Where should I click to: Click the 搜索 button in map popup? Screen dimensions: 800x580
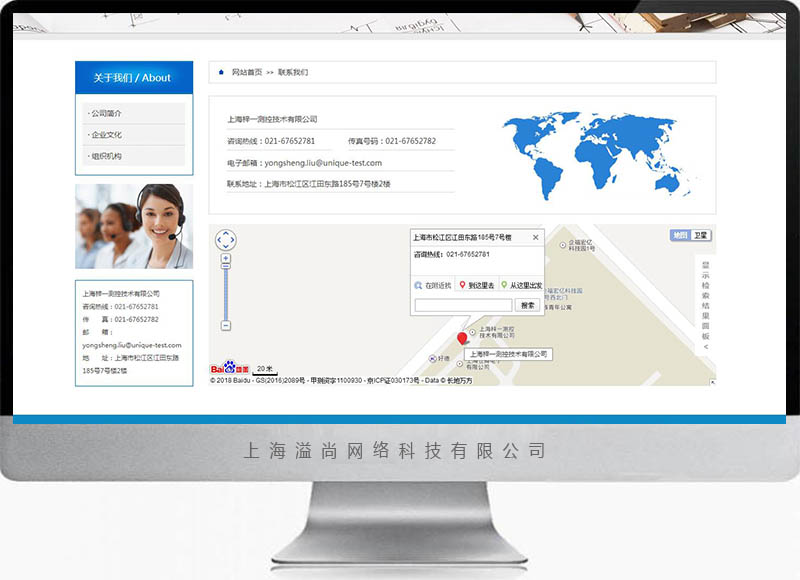527,305
